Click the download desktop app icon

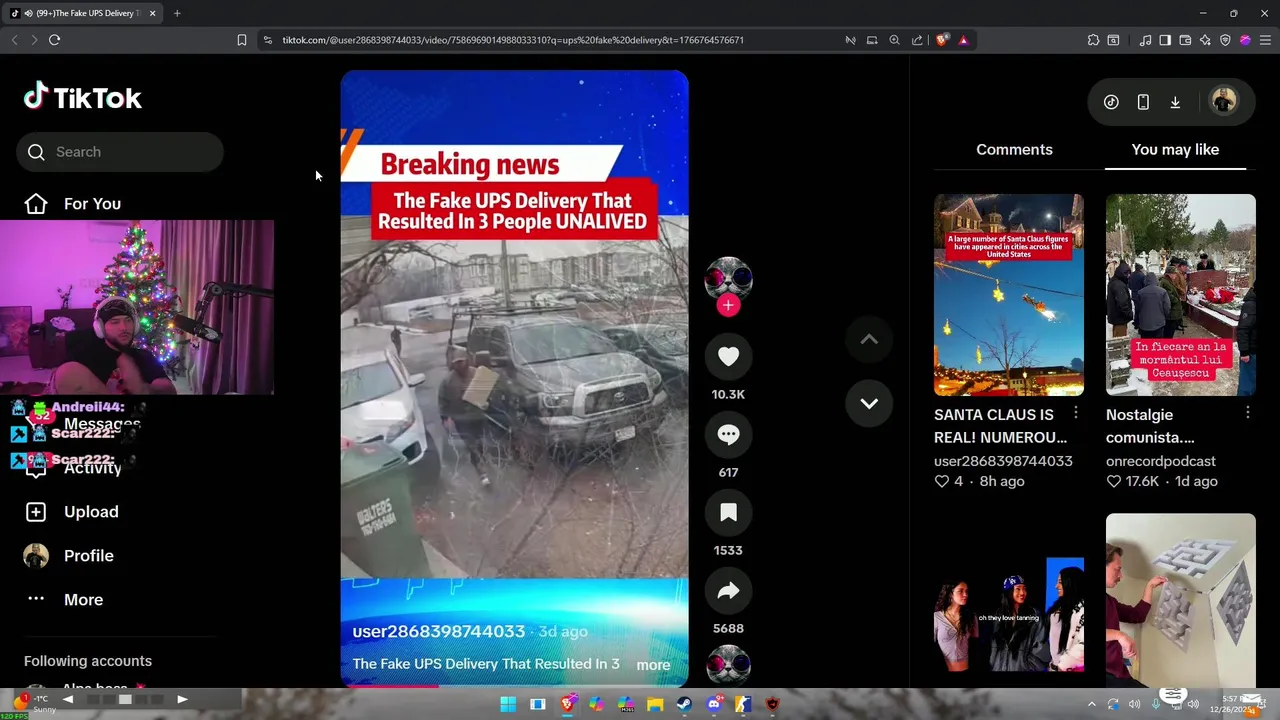coord(1175,102)
